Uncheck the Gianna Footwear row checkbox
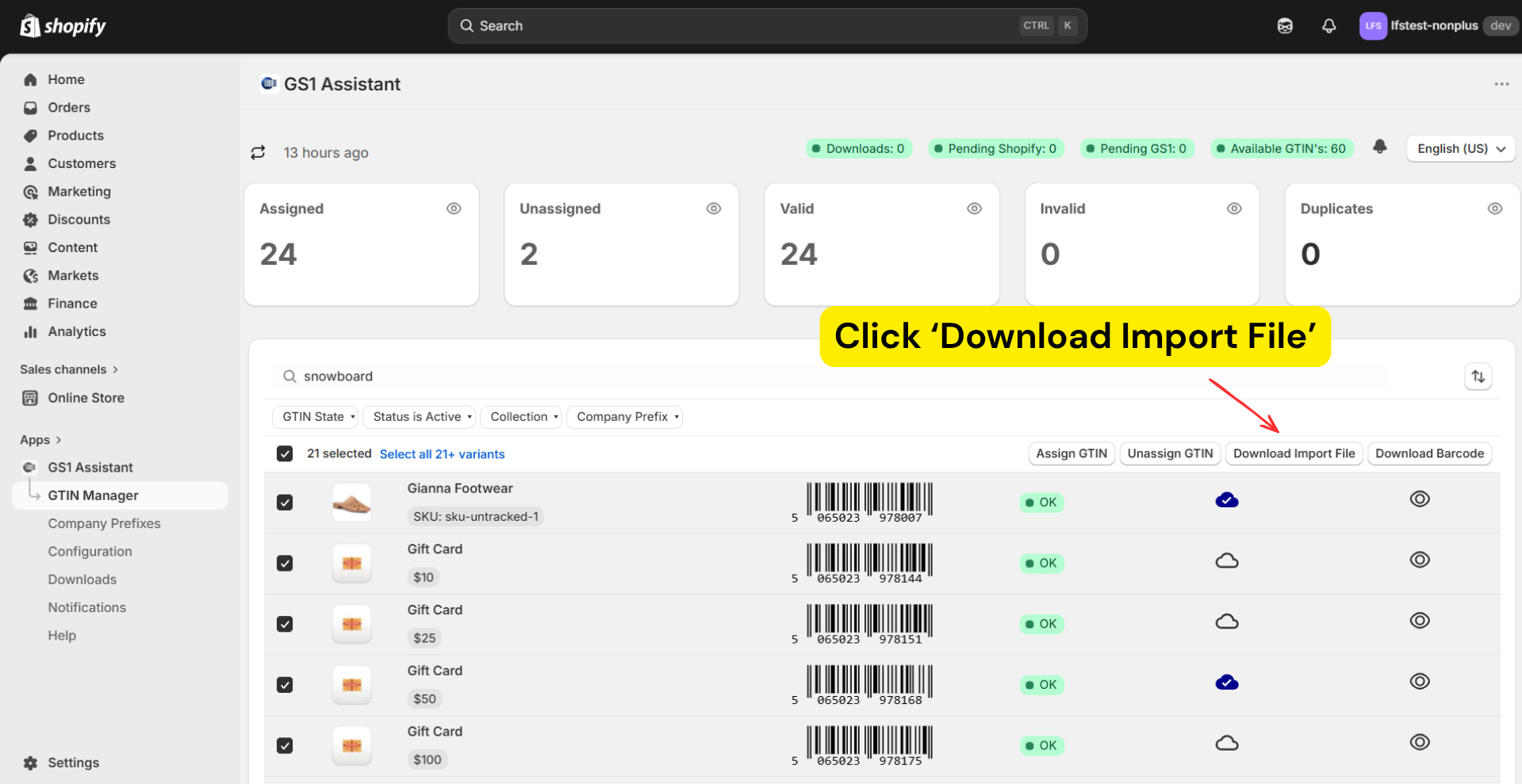Viewport: 1522px width, 784px height. pos(285,503)
